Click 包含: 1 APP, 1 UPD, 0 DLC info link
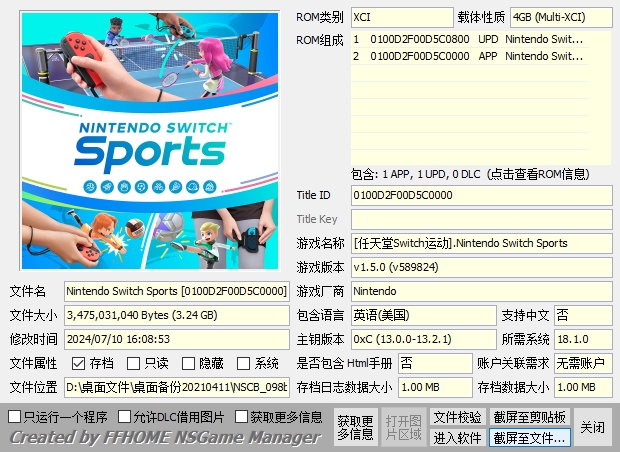 pyautogui.click(x=470, y=174)
